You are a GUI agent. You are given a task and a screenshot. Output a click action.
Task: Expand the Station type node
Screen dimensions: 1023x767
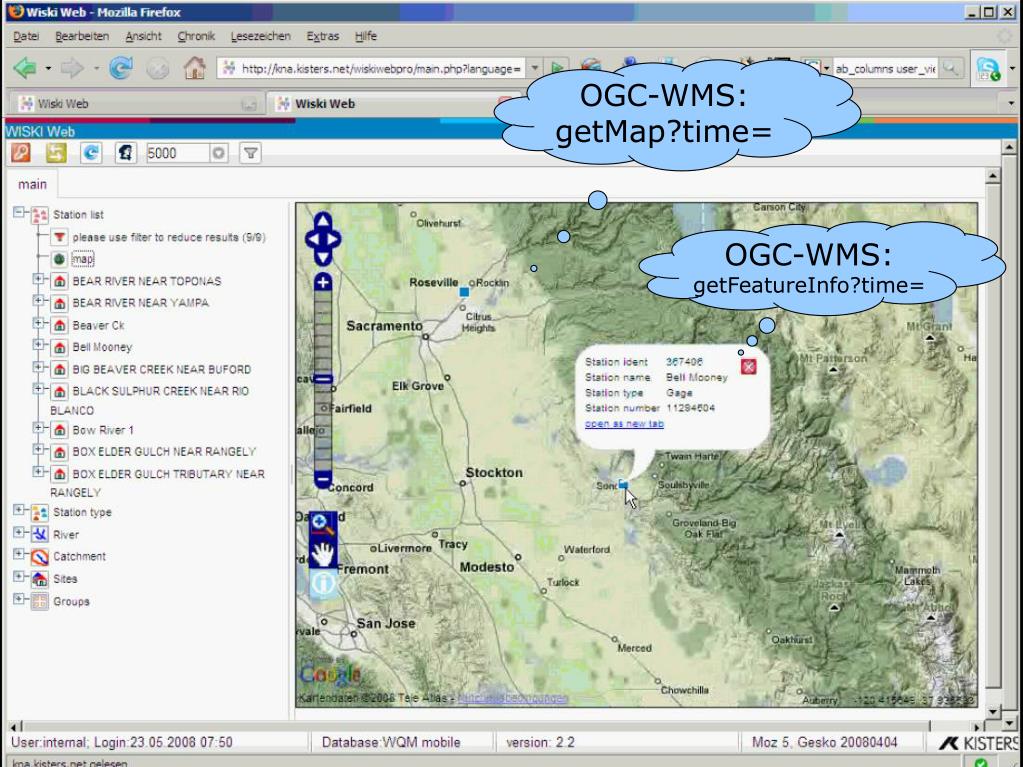(19, 510)
